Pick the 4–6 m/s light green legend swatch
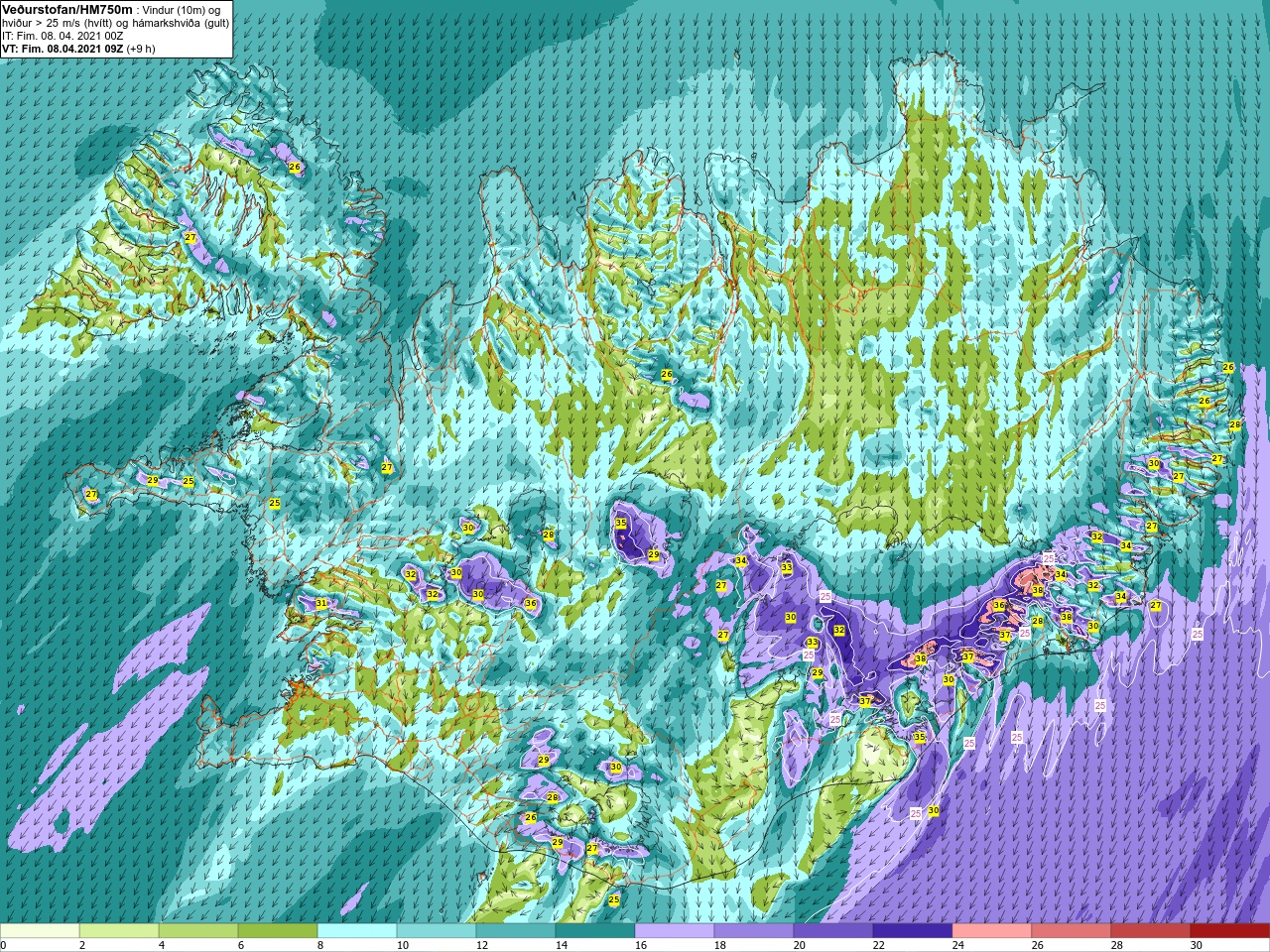 [x=198, y=931]
